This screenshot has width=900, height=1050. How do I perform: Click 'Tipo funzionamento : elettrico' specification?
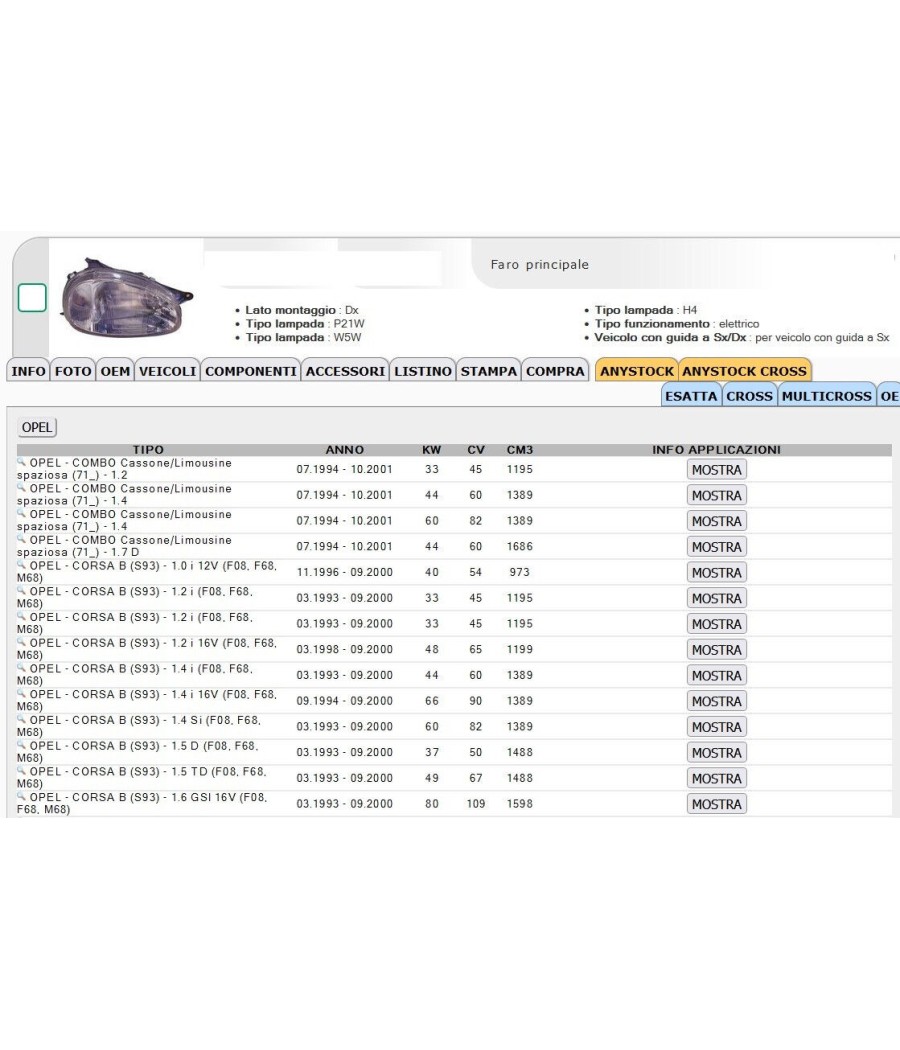point(677,324)
